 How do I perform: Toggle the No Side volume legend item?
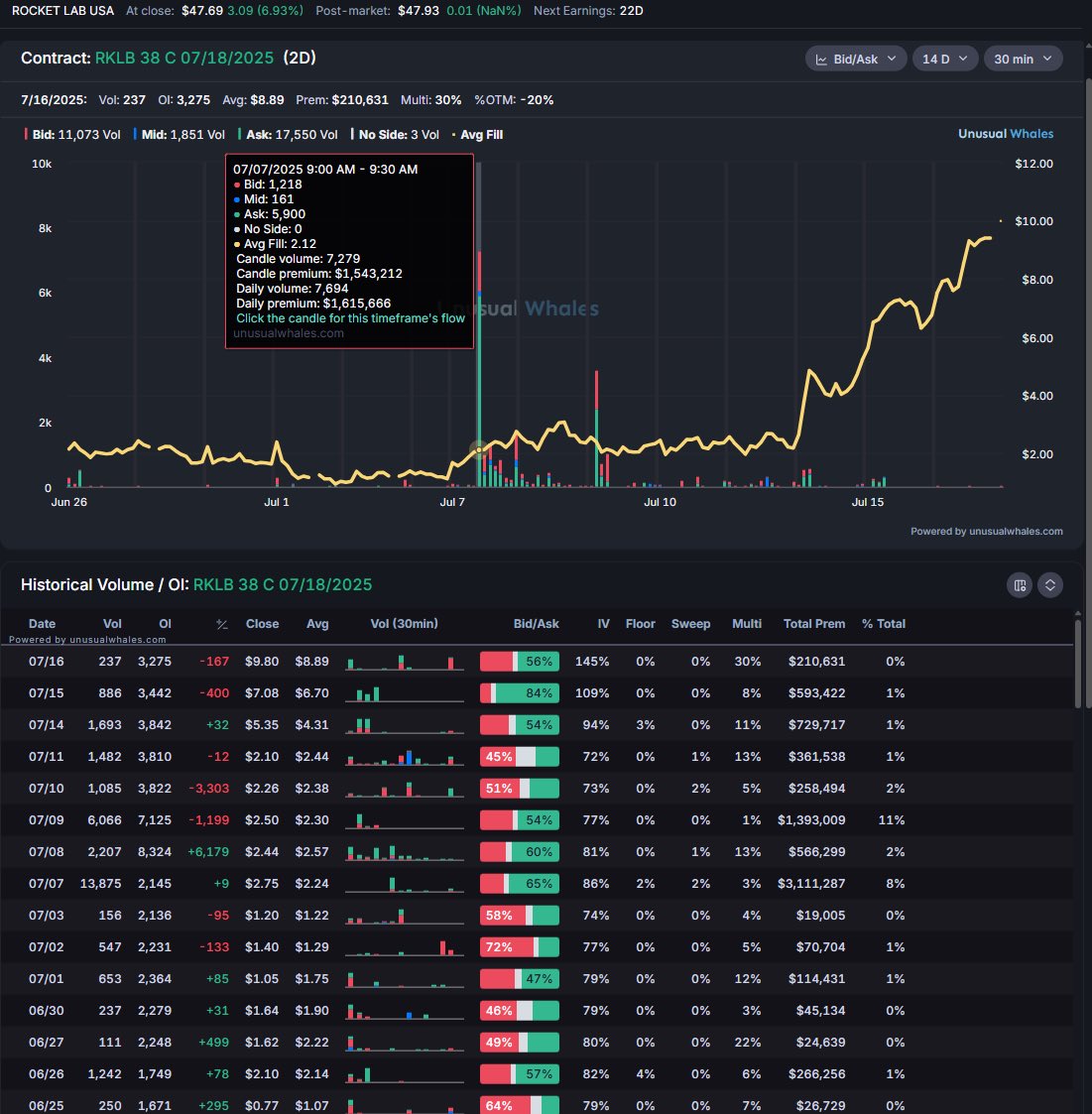395,134
